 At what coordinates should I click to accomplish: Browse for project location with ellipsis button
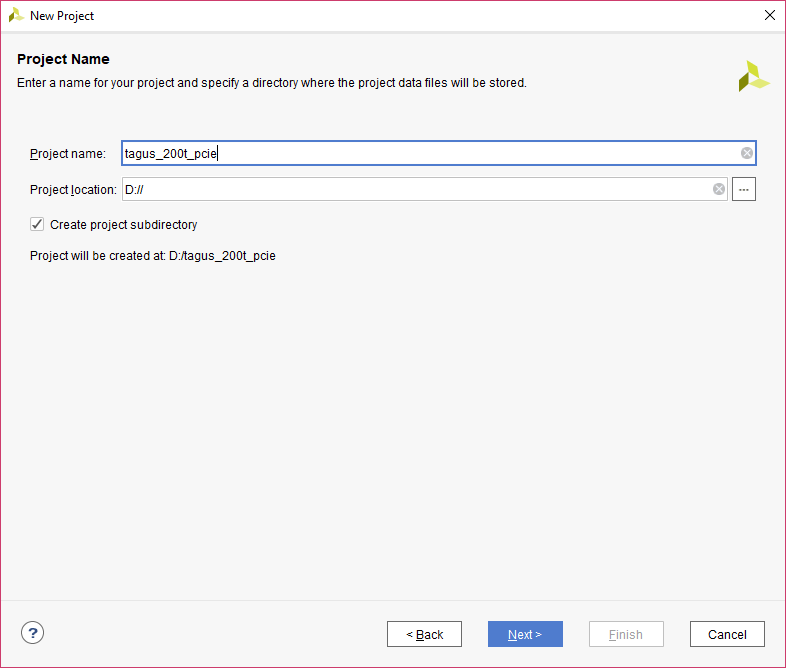743,189
